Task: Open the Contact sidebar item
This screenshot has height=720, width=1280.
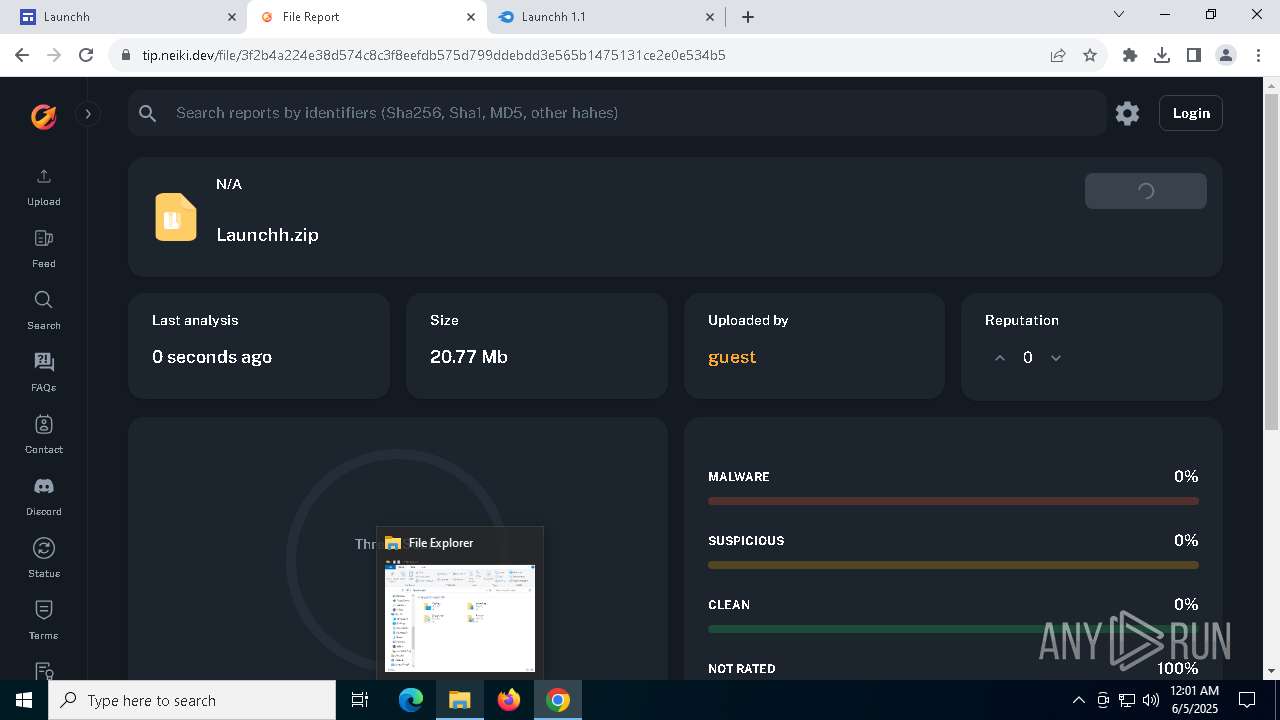Action: pos(43,435)
